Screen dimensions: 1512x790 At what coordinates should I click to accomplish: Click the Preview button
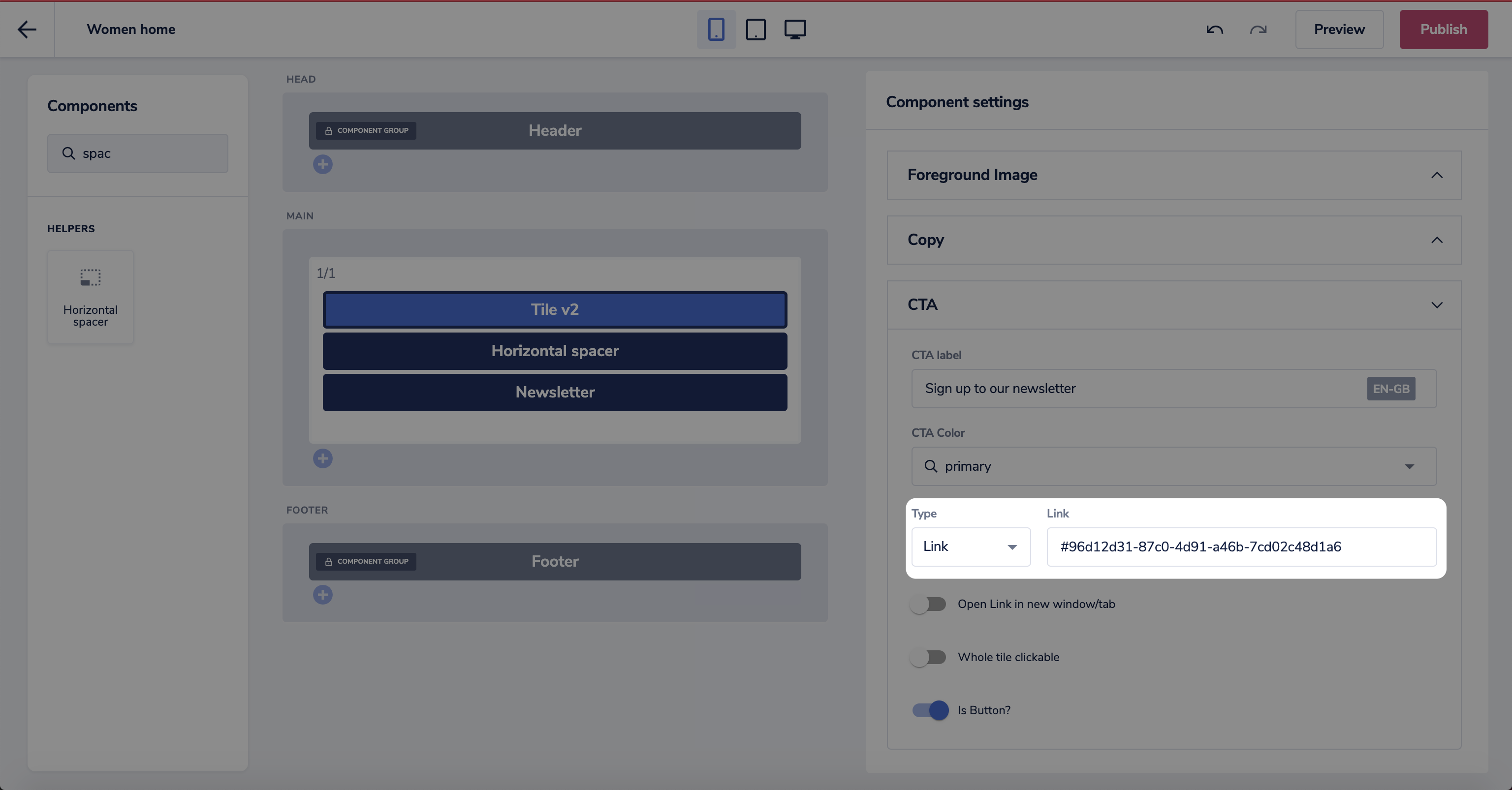[x=1339, y=30]
